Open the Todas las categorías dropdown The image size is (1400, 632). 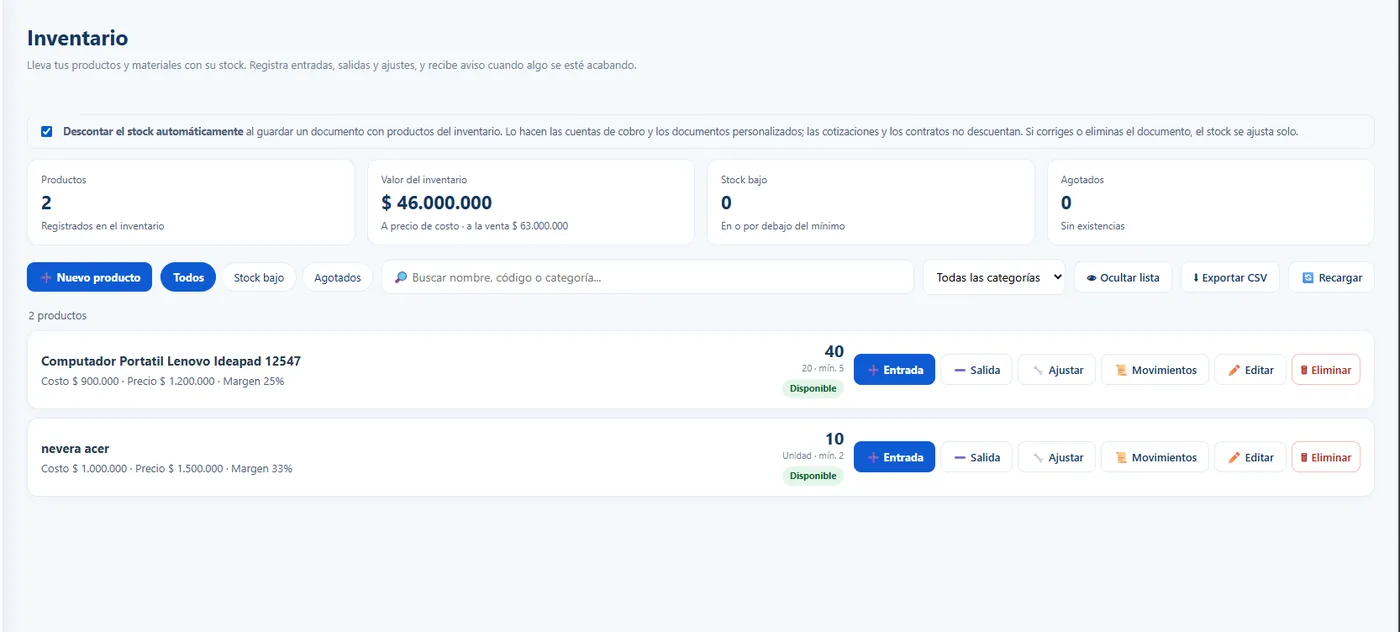tap(994, 277)
